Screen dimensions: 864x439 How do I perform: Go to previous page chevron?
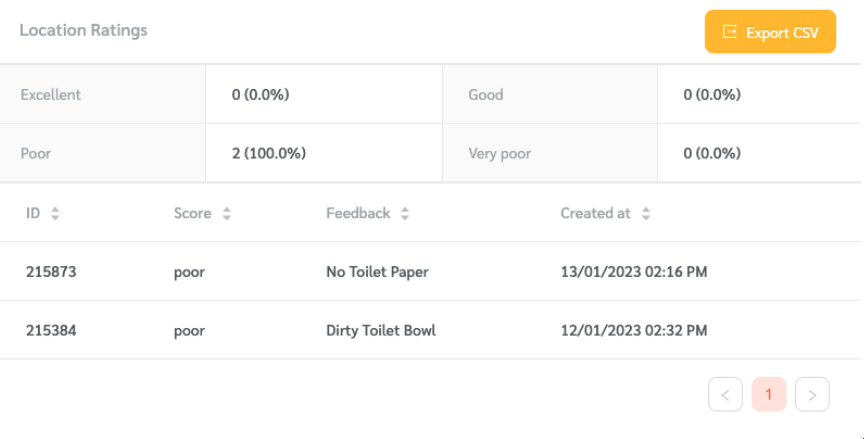(x=725, y=394)
